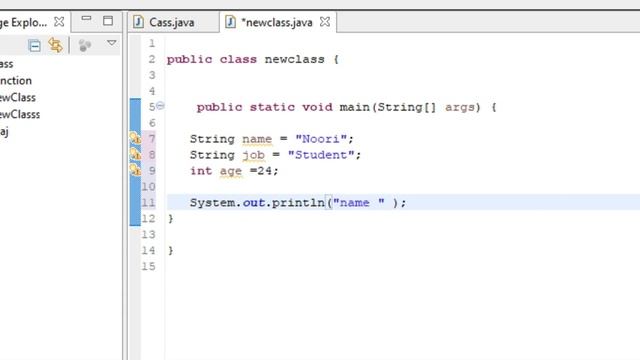Switch to the Cass.java tab
This screenshot has height=360, width=640.
click(x=171, y=22)
